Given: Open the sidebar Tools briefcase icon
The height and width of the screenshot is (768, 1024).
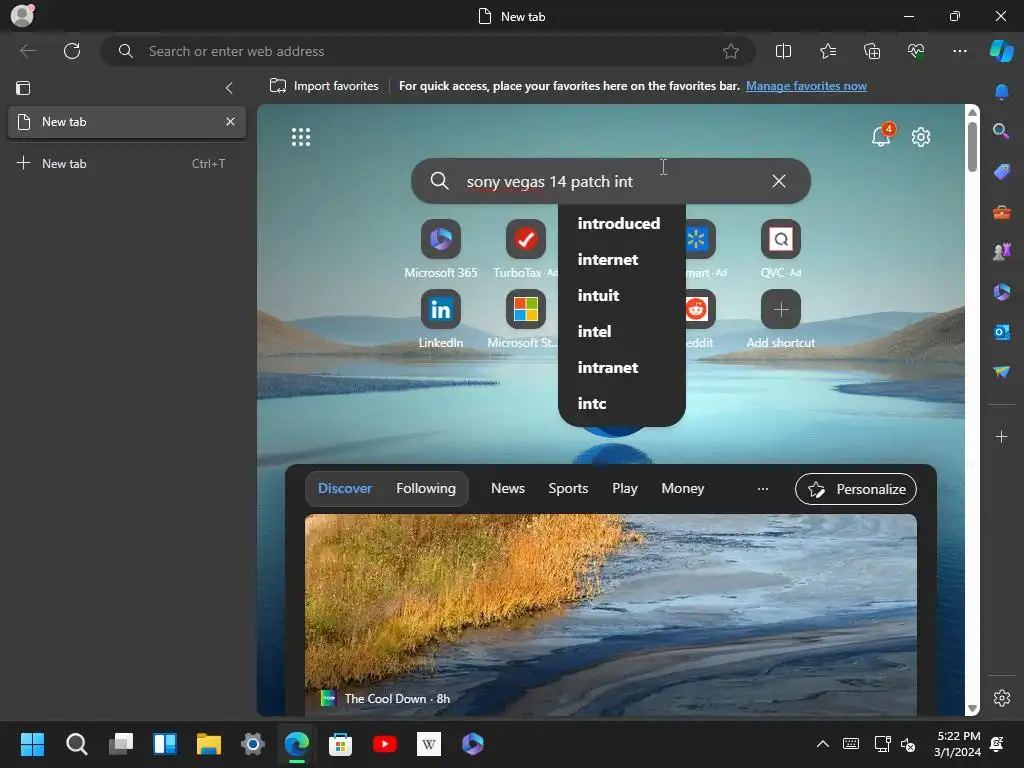Looking at the screenshot, I should 1001,212.
